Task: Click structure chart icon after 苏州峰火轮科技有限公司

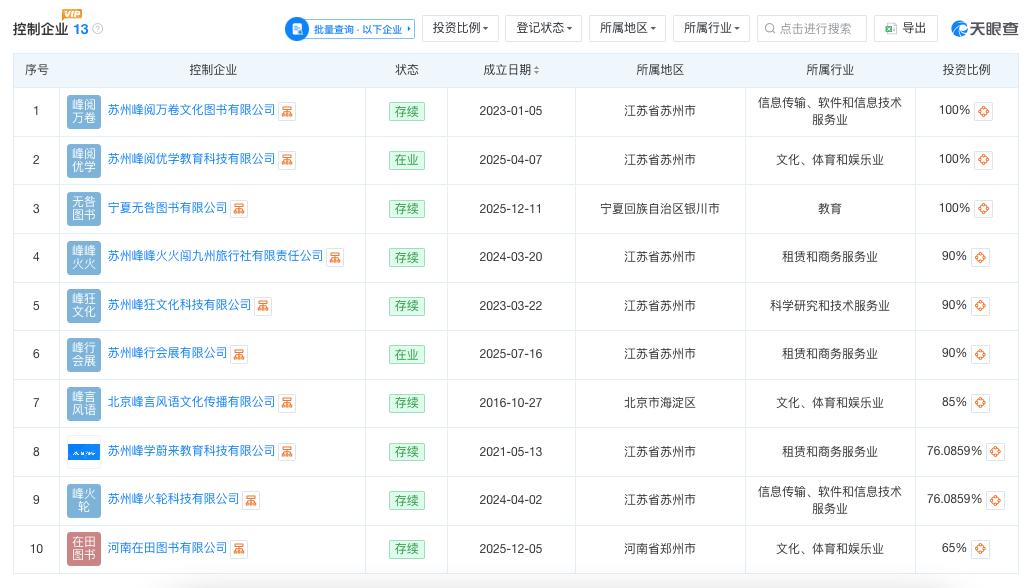Action: (x=251, y=500)
